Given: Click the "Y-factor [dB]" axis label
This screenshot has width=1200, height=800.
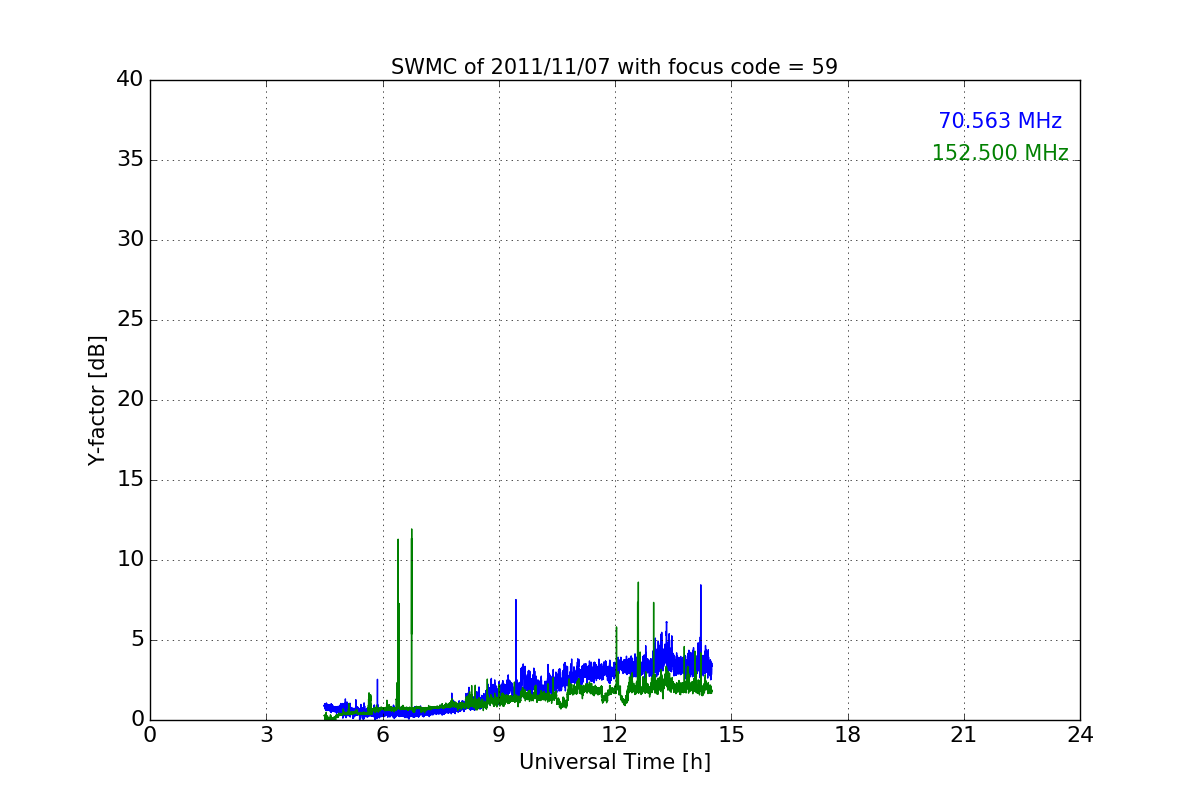Looking at the screenshot, I should (97, 400).
